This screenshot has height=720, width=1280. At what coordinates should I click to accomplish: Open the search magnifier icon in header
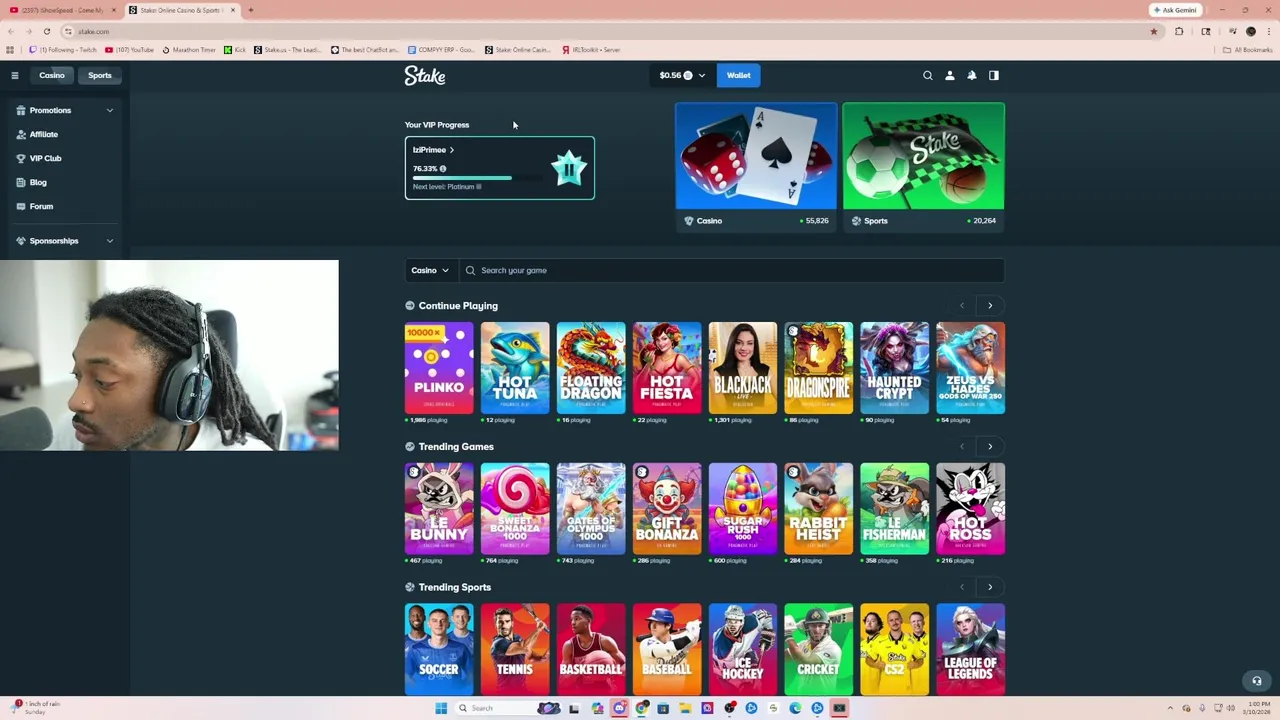click(x=927, y=75)
